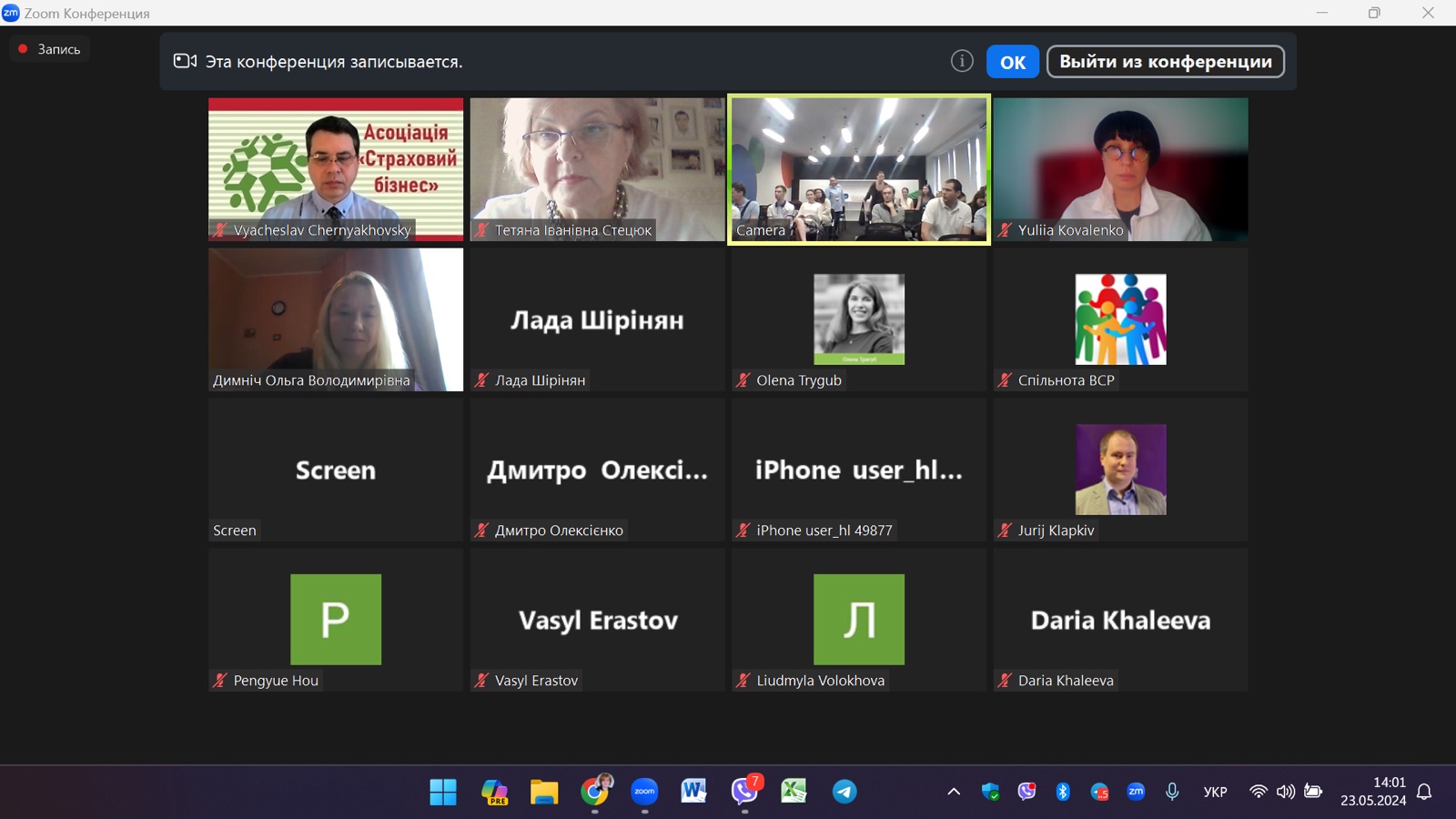Switch the УКР keyboard language indicator
The width and height of the screenshot is (1456, 819).
click(1215, 792)
